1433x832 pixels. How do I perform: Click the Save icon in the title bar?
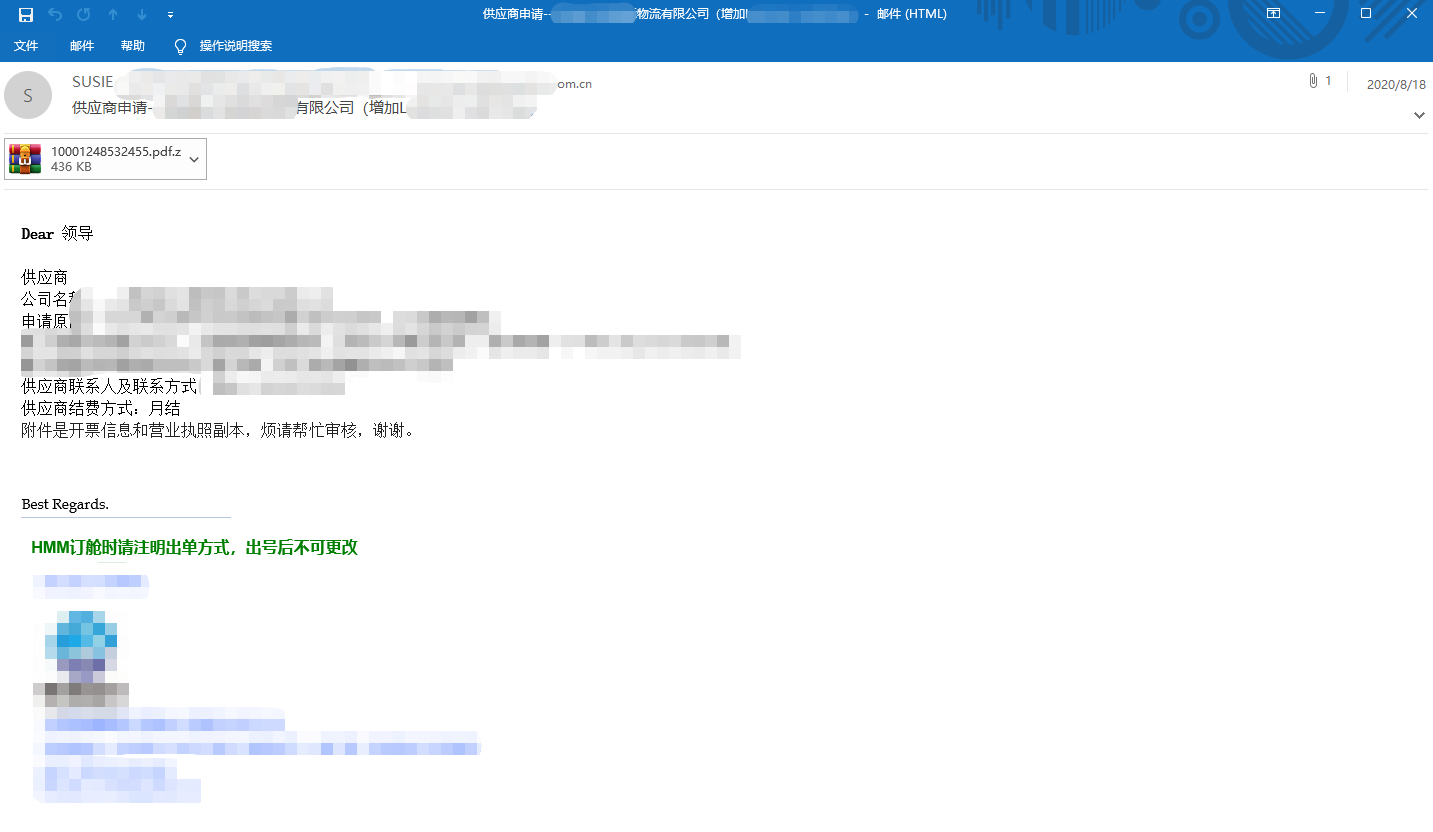coord(26,14)
